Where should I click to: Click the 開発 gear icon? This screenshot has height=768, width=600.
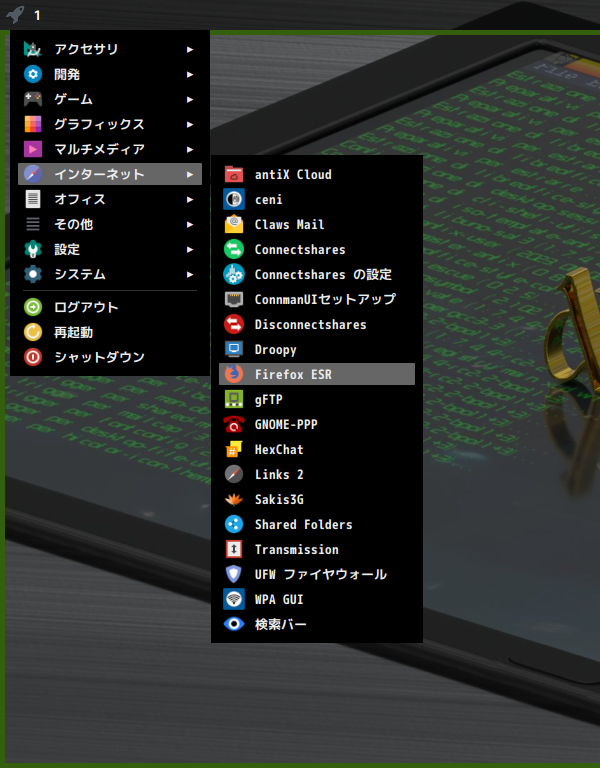33,74
